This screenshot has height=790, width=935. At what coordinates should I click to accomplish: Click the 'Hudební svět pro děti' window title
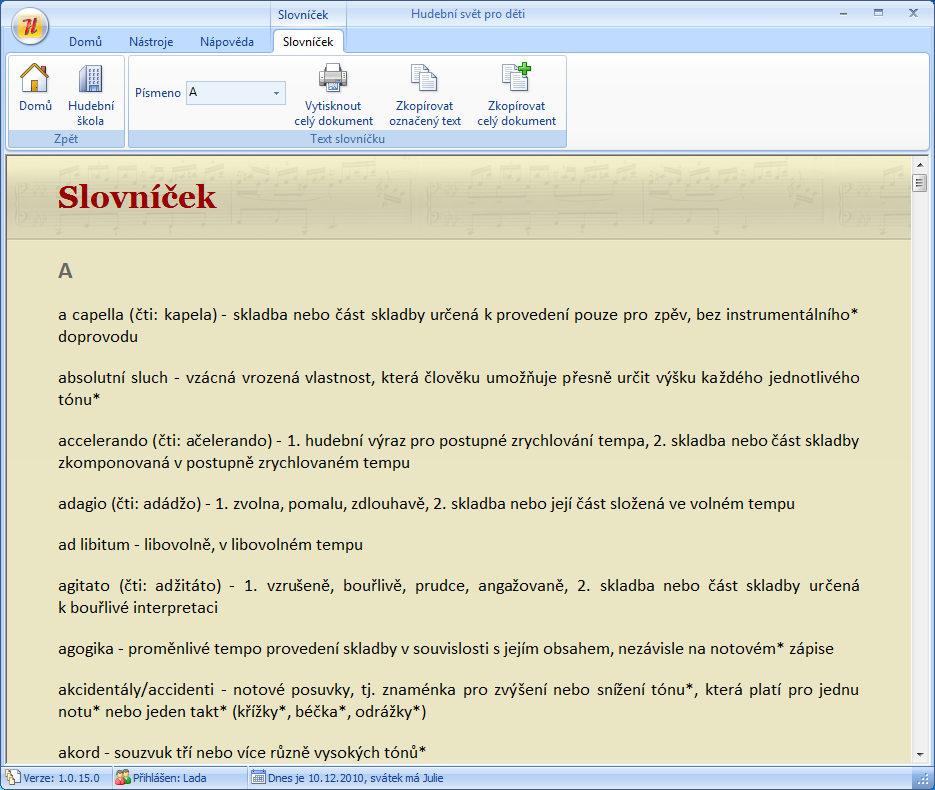point(468,14)
